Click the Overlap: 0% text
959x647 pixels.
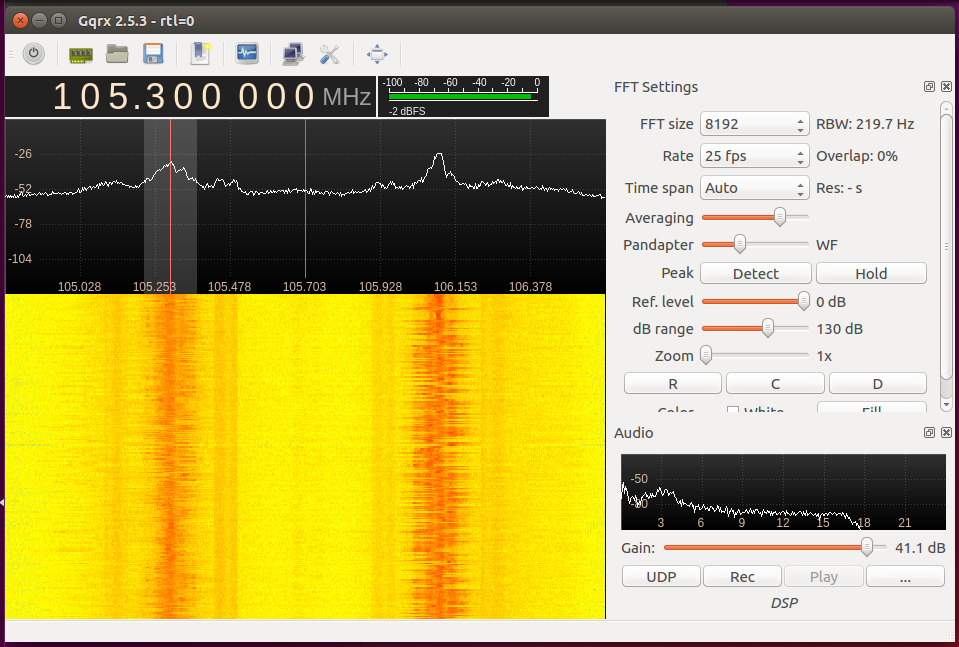[857, 156]
